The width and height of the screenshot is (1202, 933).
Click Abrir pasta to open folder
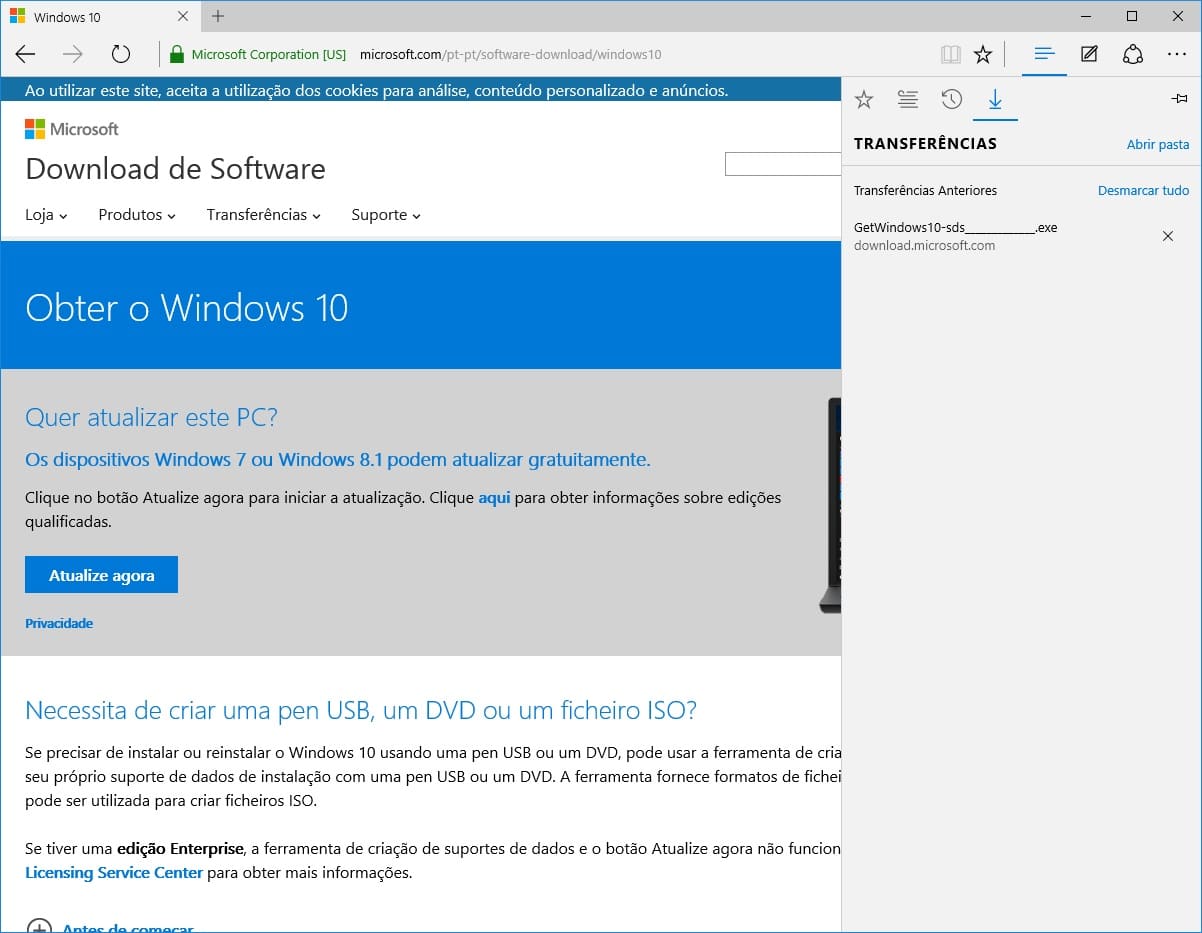pyautogui.click(x=1158, y=144)
